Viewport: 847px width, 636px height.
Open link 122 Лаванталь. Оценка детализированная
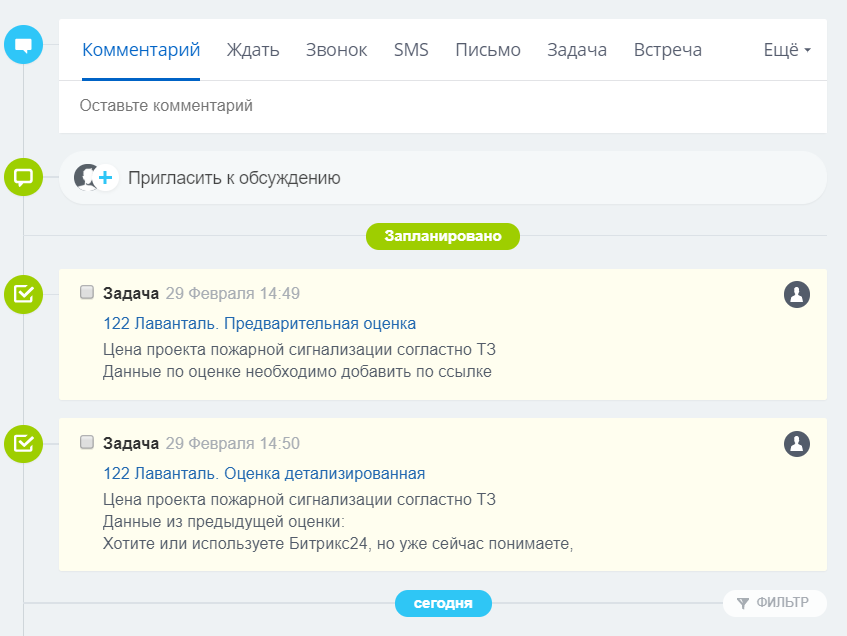(264, 473)
